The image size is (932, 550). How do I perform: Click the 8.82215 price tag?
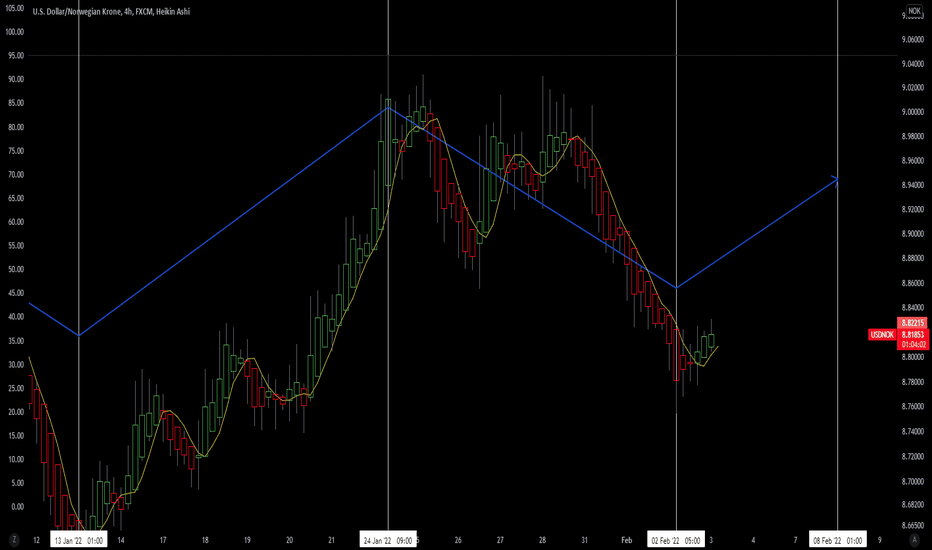(912, 323)
